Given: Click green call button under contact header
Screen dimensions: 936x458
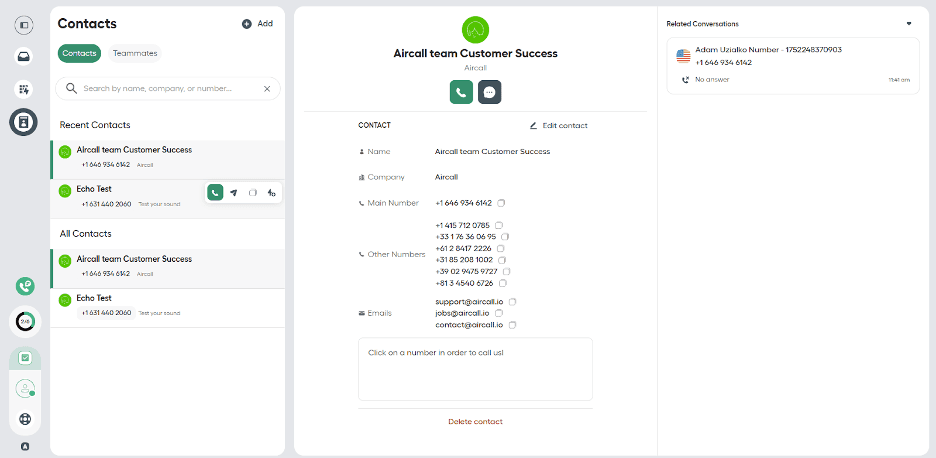Looking at the screenshot, I should pyautogui.click(x=461, y=91).
